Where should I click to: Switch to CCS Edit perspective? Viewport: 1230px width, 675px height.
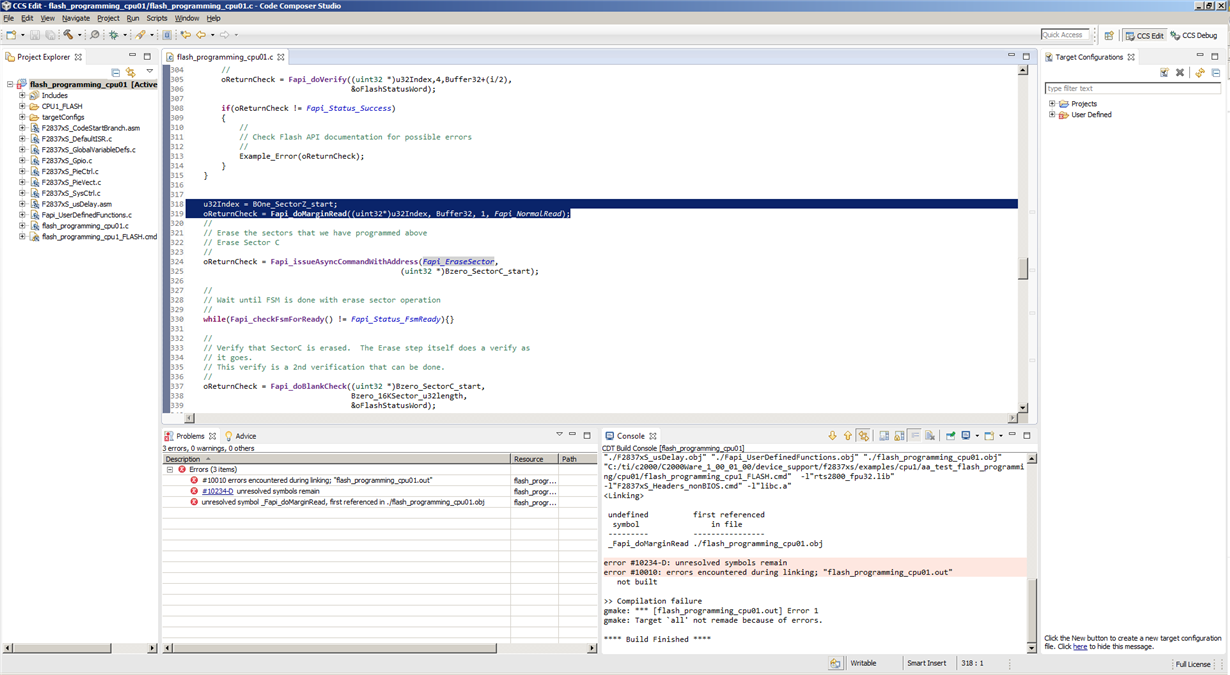click(1144, 35)
